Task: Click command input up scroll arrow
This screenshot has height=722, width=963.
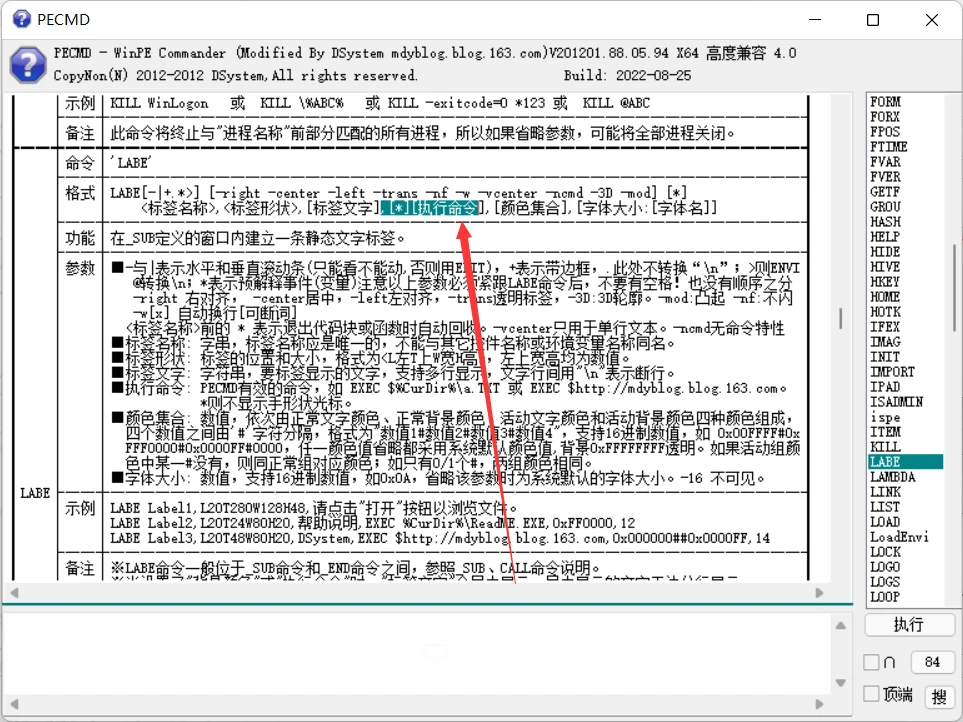Action: (x=841, y=626)
